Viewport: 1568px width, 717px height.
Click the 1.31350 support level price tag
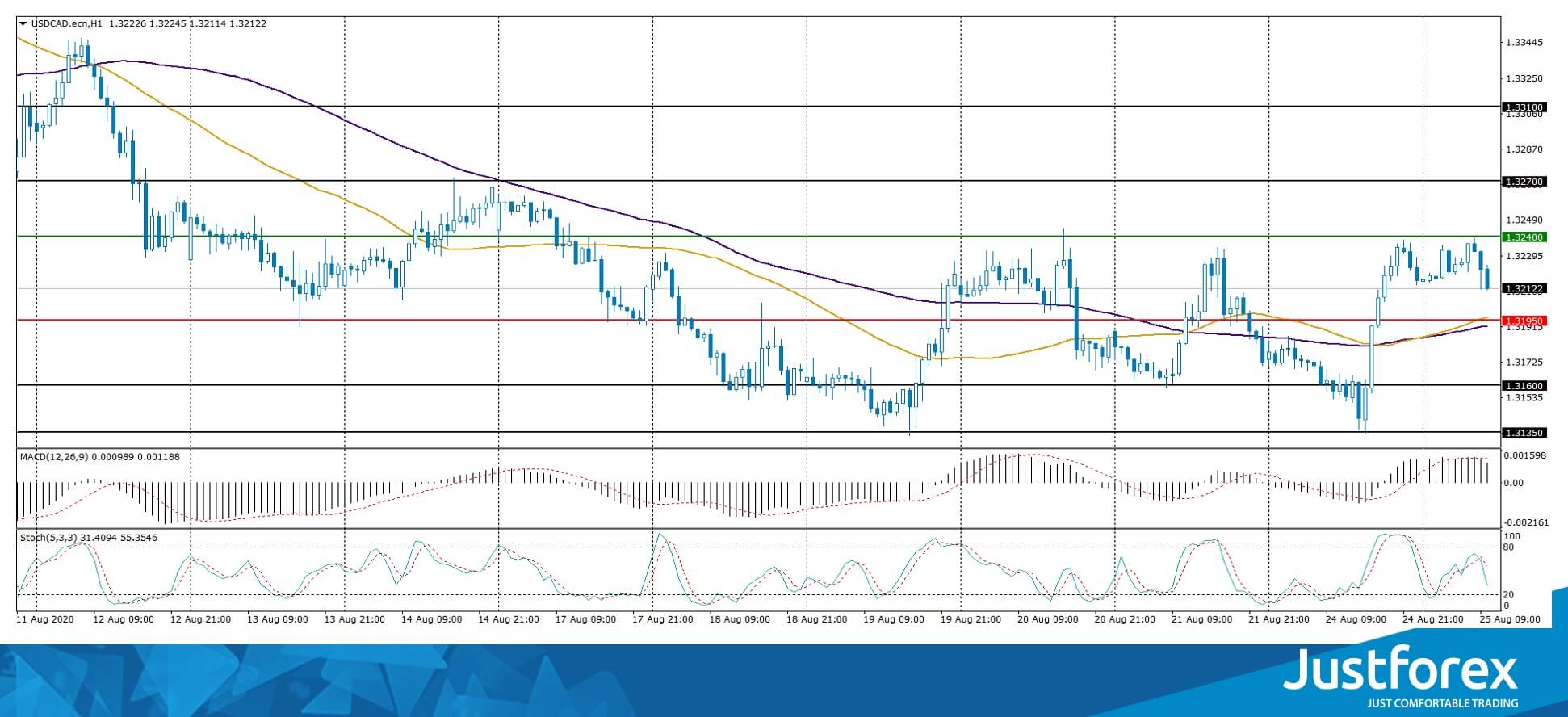tap(1524, 433)
